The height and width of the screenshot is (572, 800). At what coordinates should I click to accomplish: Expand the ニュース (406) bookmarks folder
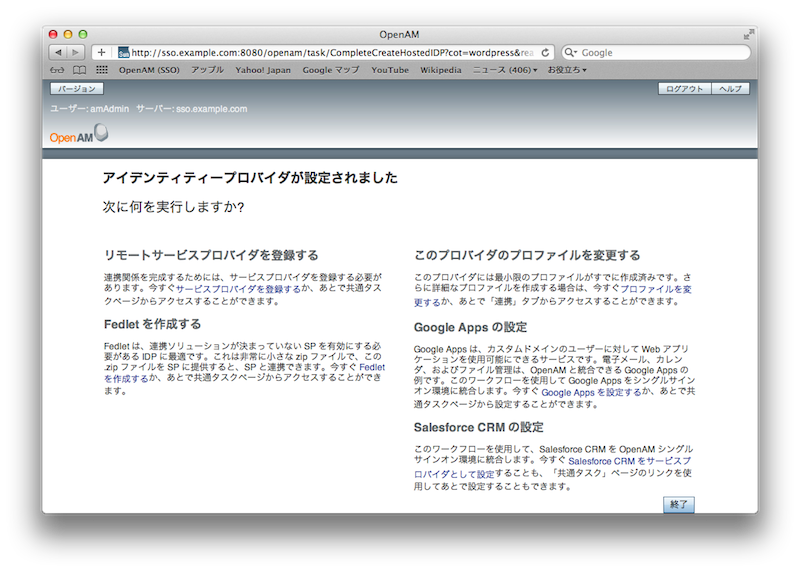(x=505, y=70)
